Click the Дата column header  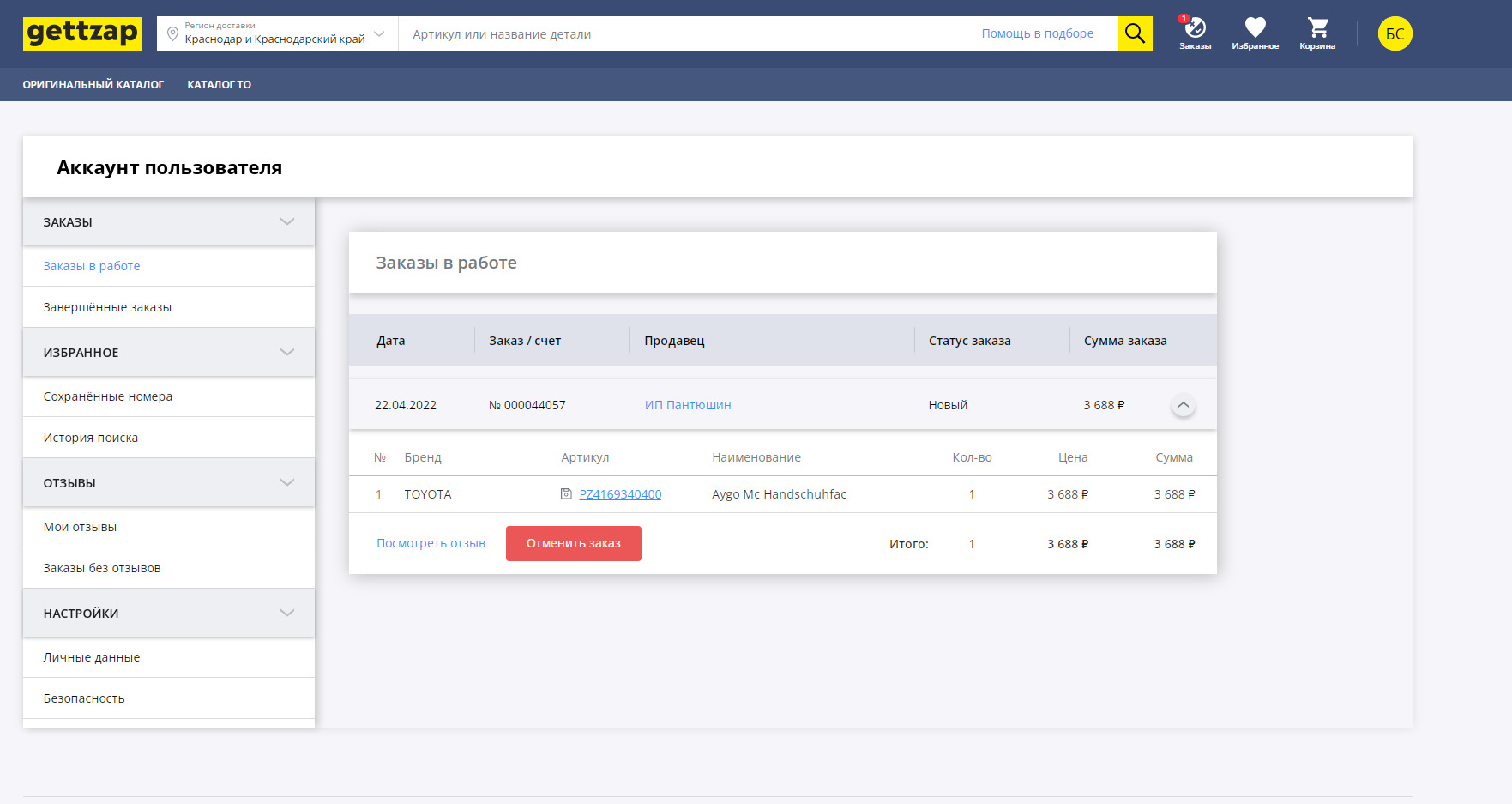coord(390,341)
